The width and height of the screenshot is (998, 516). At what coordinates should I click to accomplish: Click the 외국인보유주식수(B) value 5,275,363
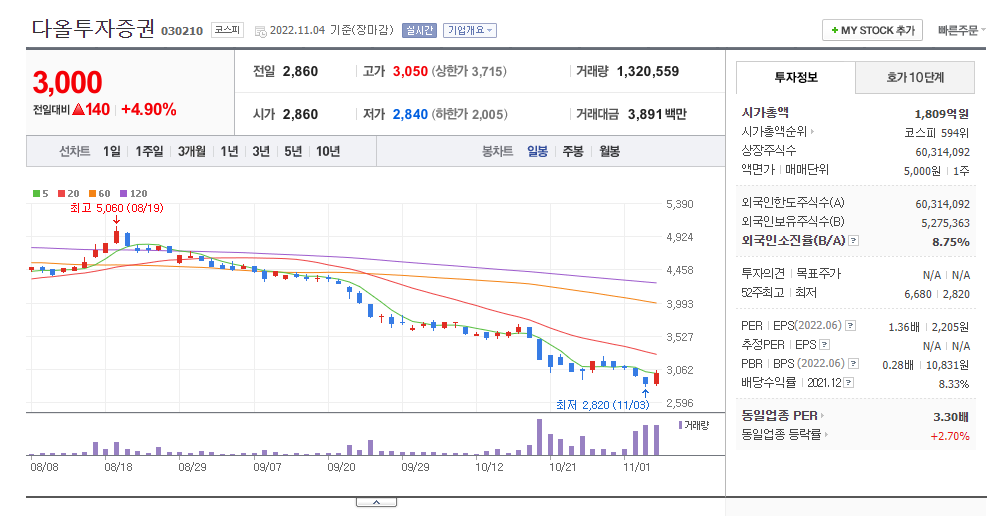pyautogui.click(x=945, y=223)
